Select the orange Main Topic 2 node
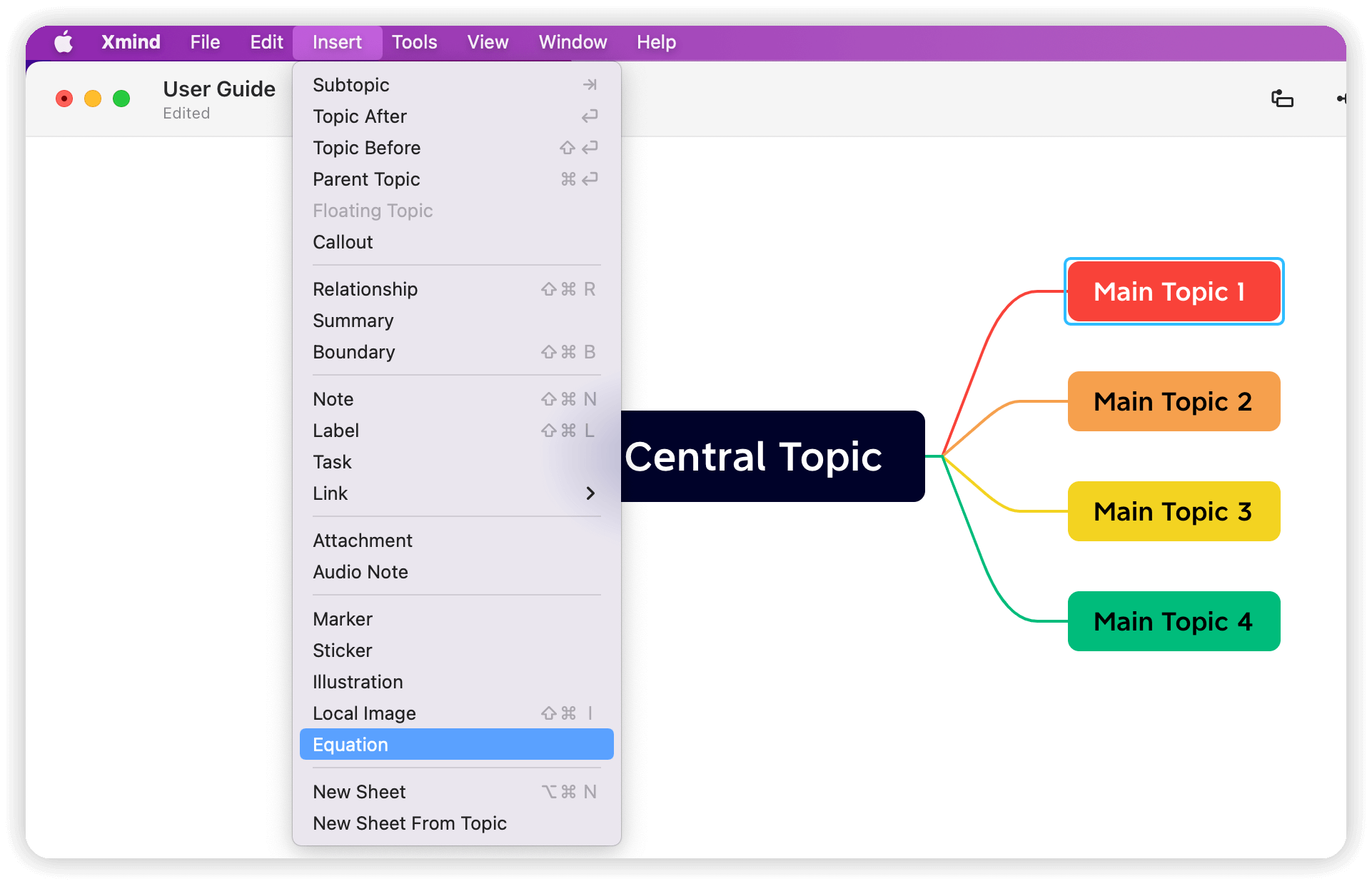Image resolution: width=1372 pixels, height=884 pixels. pyautogui.click(x=1174, y=401)
